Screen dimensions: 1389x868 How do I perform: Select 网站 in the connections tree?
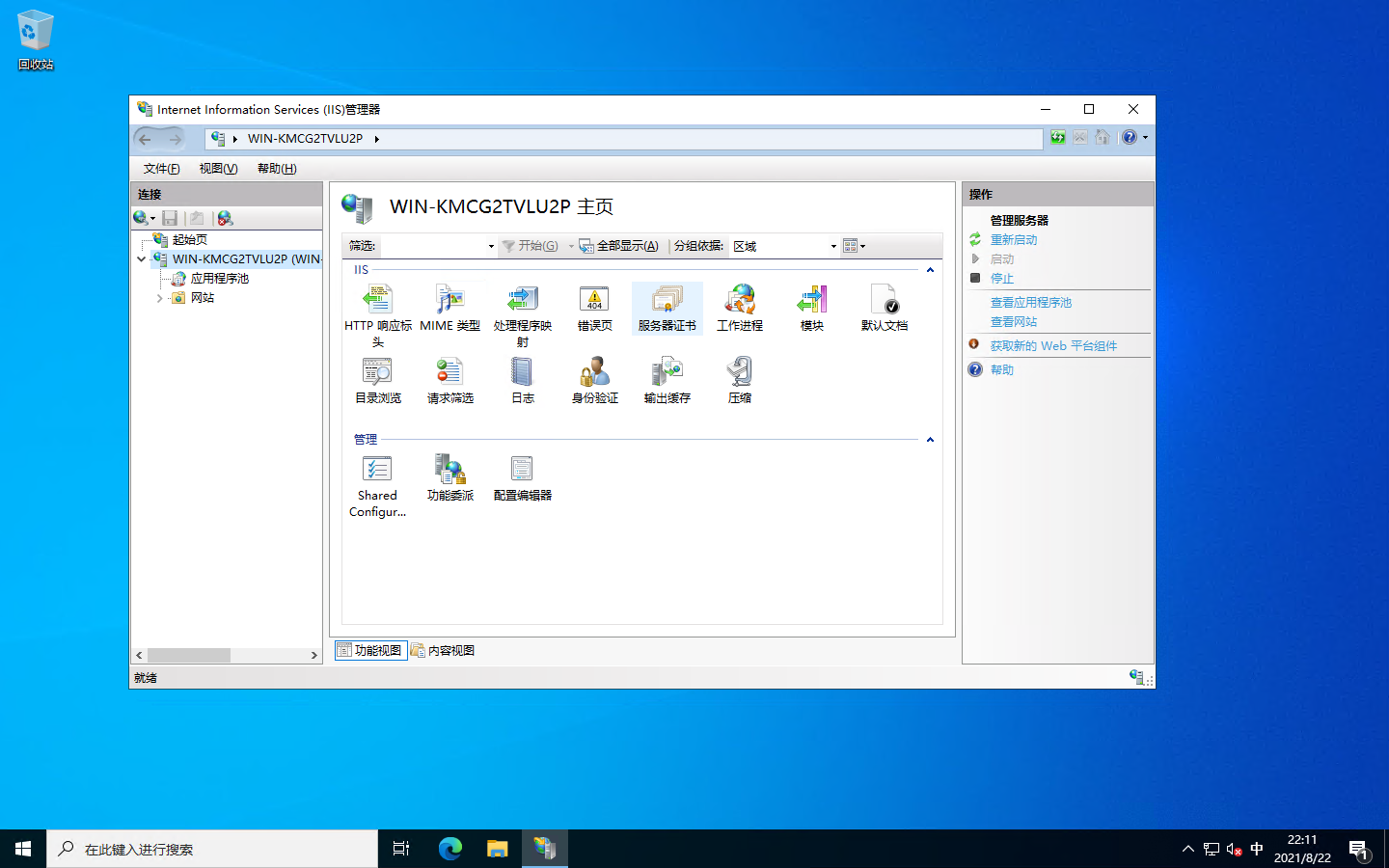coord(202,298)
